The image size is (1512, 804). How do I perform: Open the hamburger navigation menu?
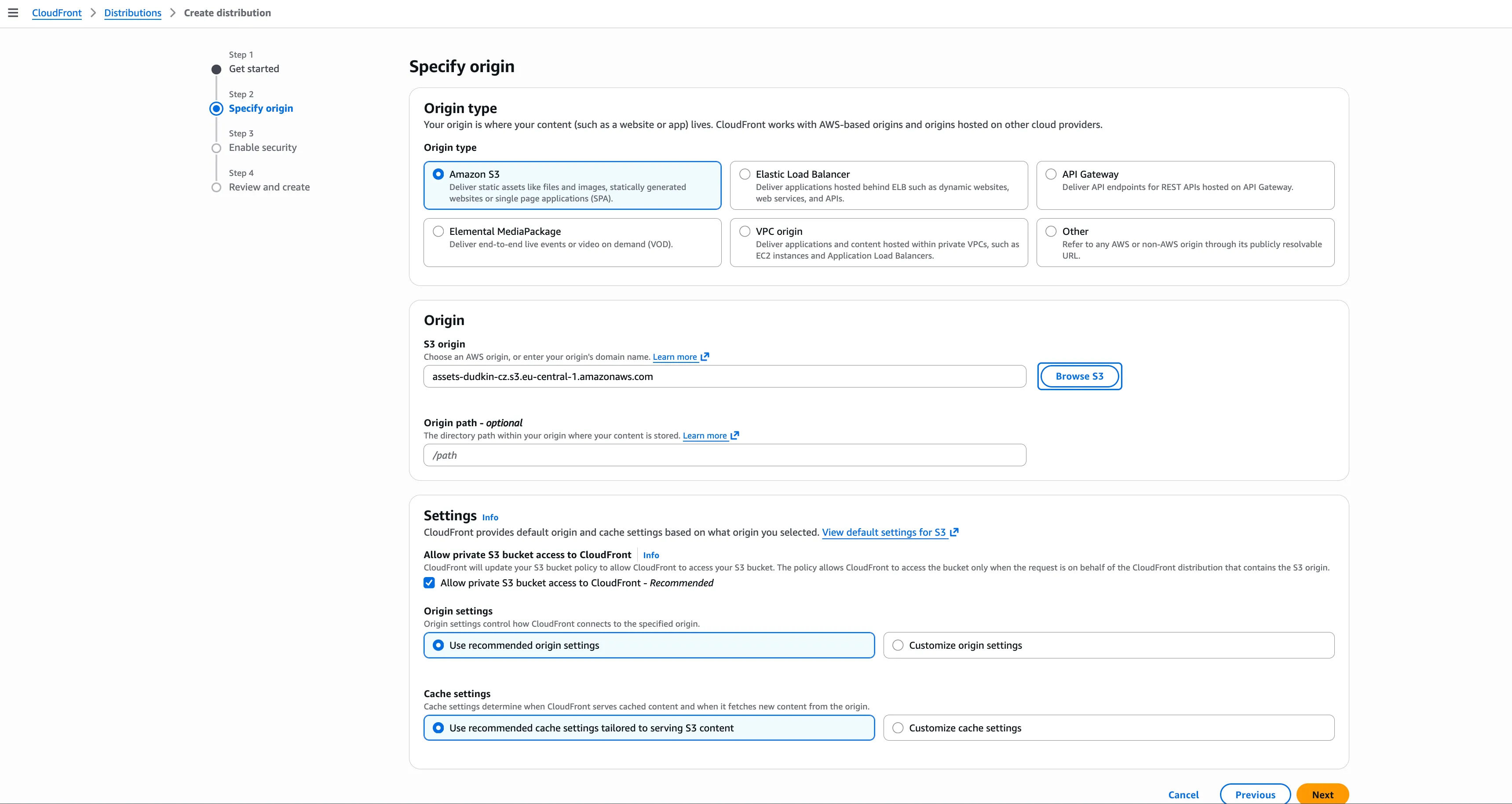[13, 13]
